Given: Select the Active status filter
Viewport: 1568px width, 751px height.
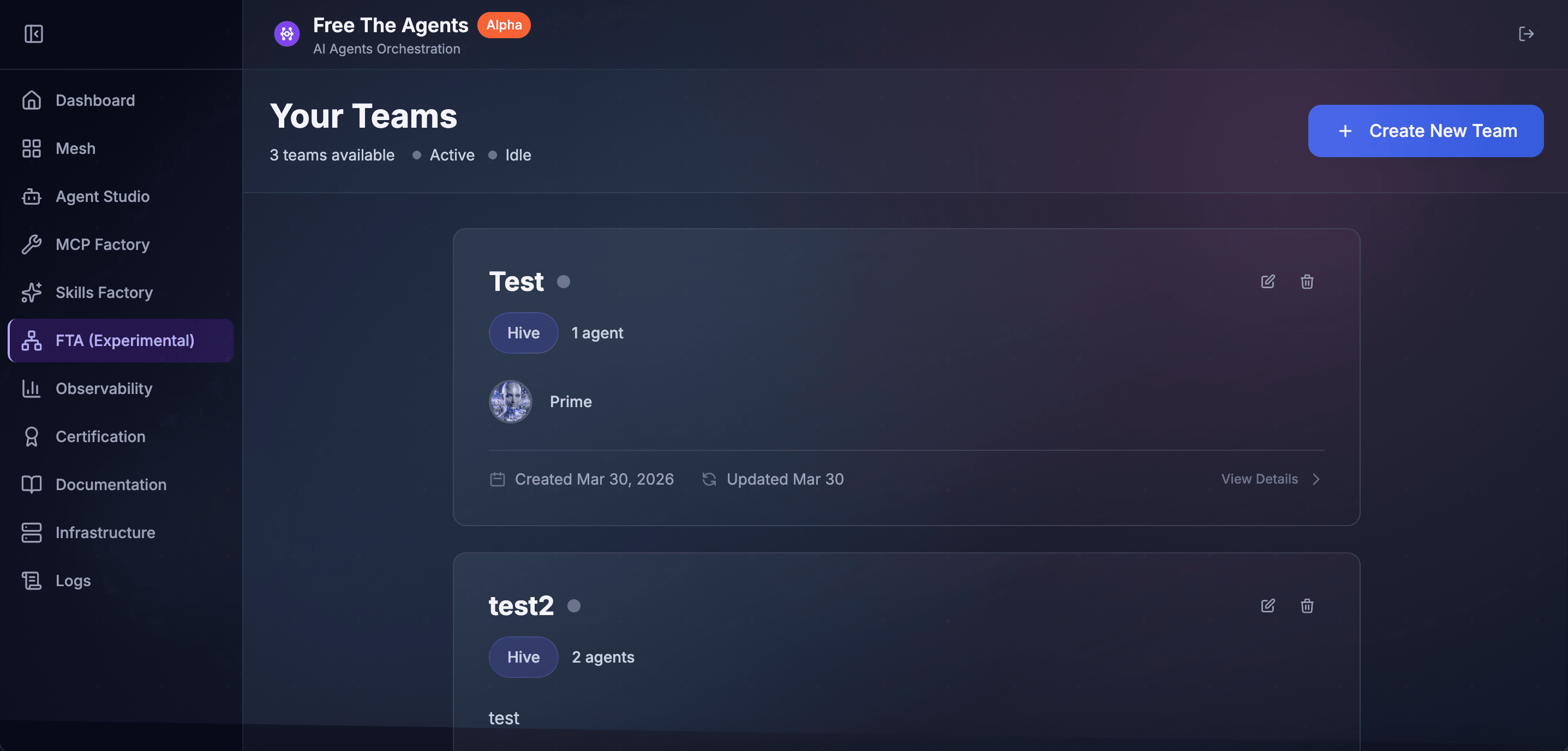Looking at the screenshot, I should (452, 154).
